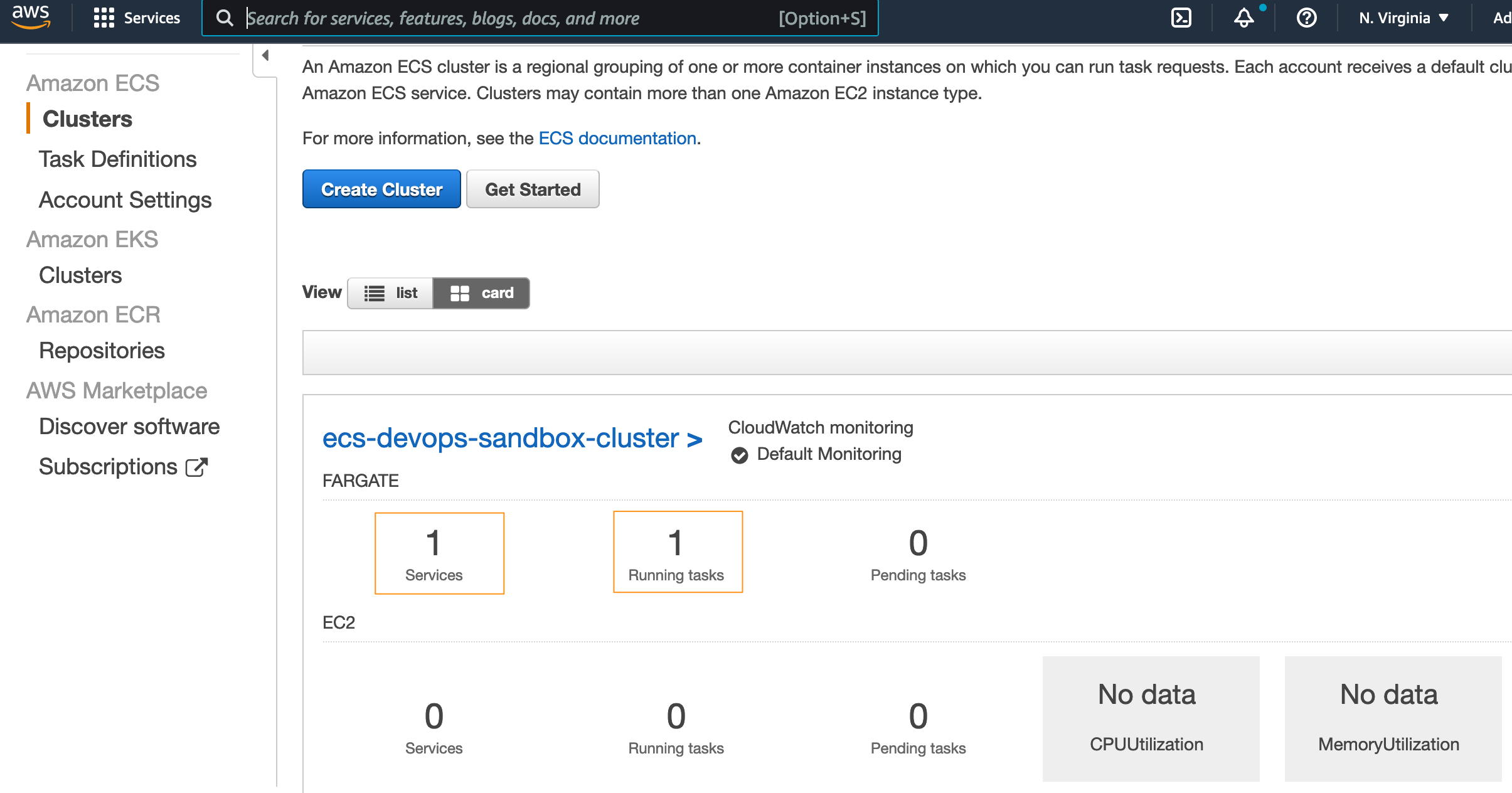Switch to list view
1512x793 pixels.
point(390,293)
